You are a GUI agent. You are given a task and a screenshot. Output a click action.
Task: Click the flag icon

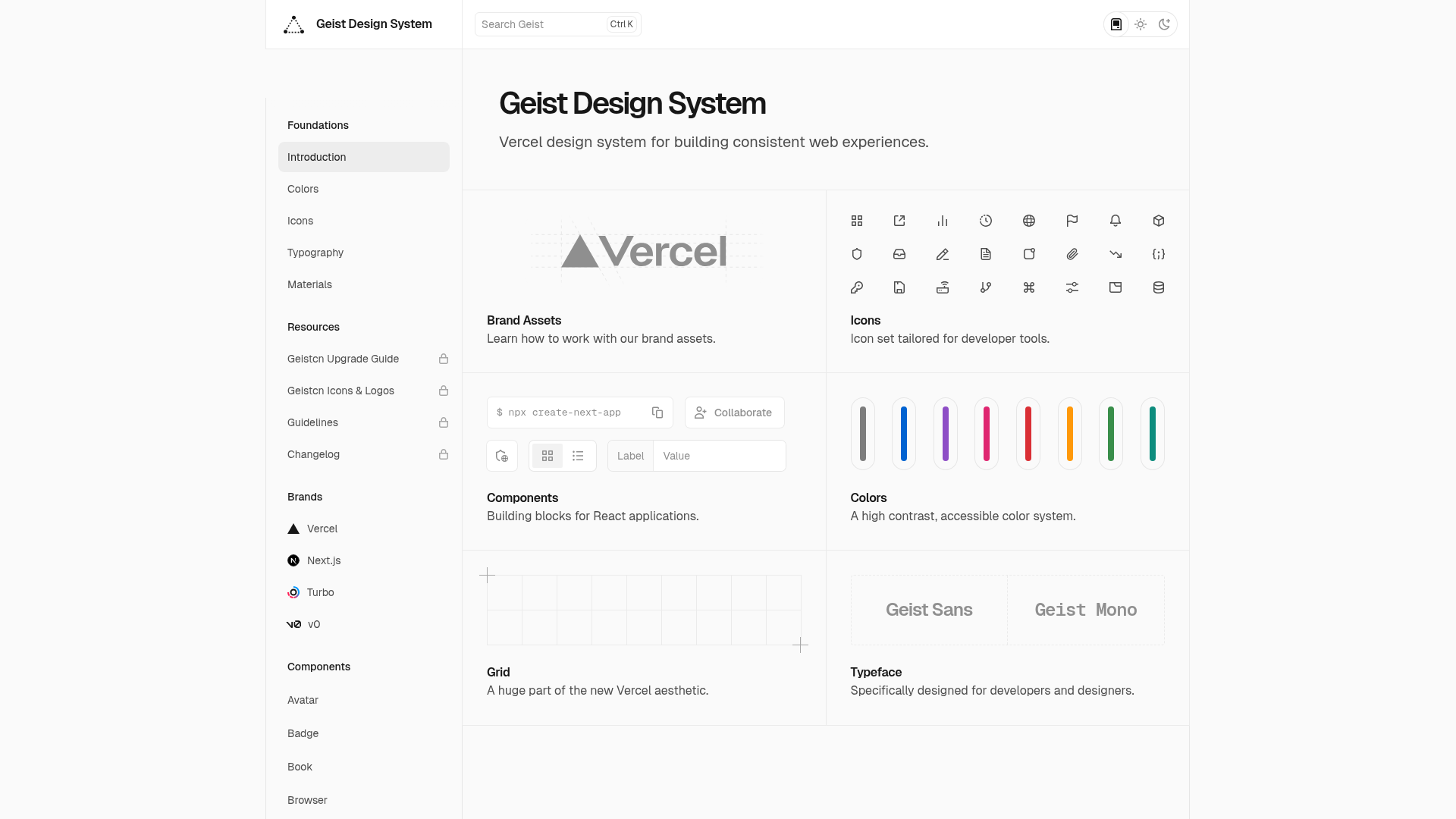[1072, 221]
